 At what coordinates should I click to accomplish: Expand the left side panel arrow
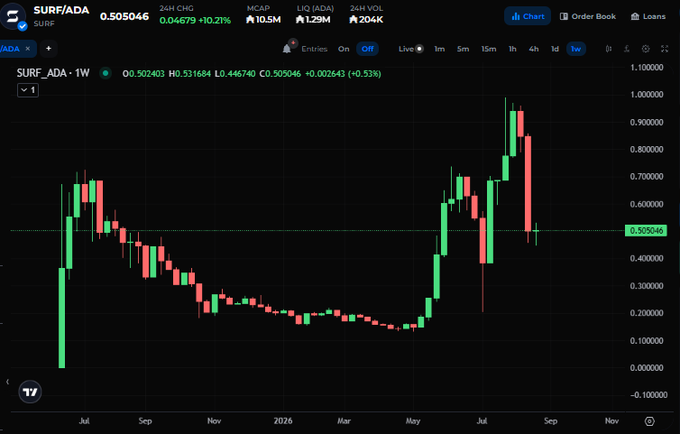click(7, 382)
